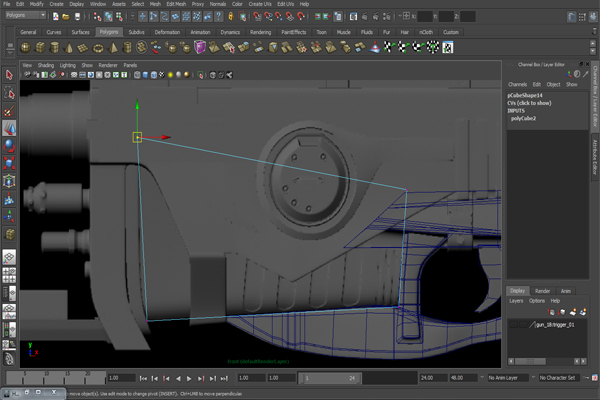Open the Create UVs menu
Screen dimensions: 600x400
point(260,4)
